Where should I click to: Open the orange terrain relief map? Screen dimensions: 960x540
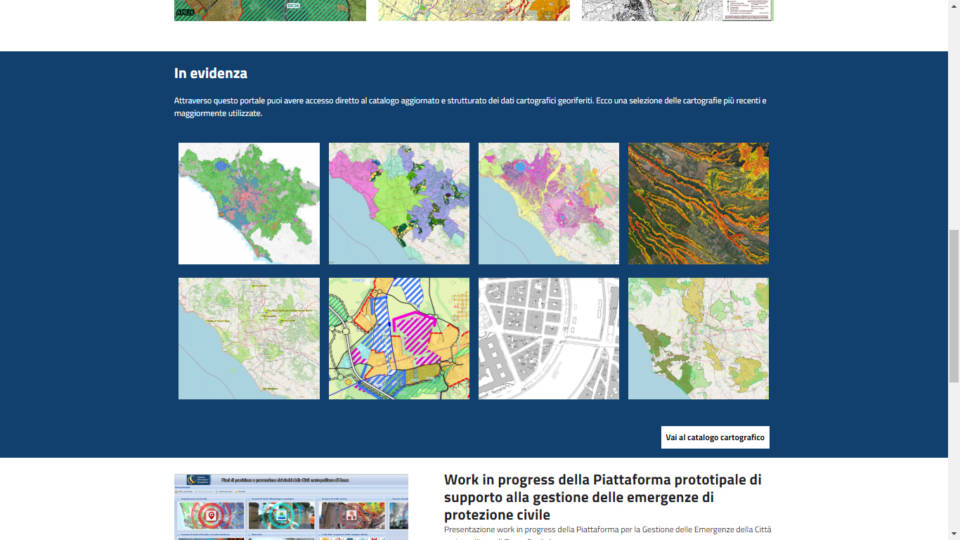click(698, 203)
